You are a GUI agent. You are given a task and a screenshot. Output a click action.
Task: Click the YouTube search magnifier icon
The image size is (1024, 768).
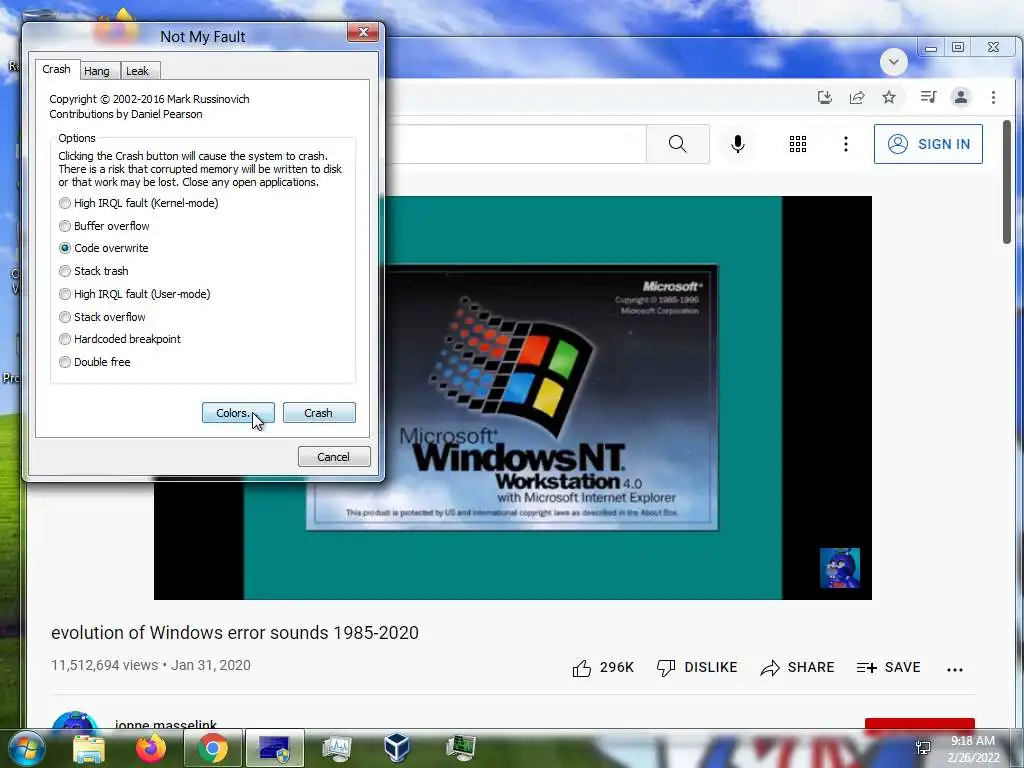coord(678,144)
